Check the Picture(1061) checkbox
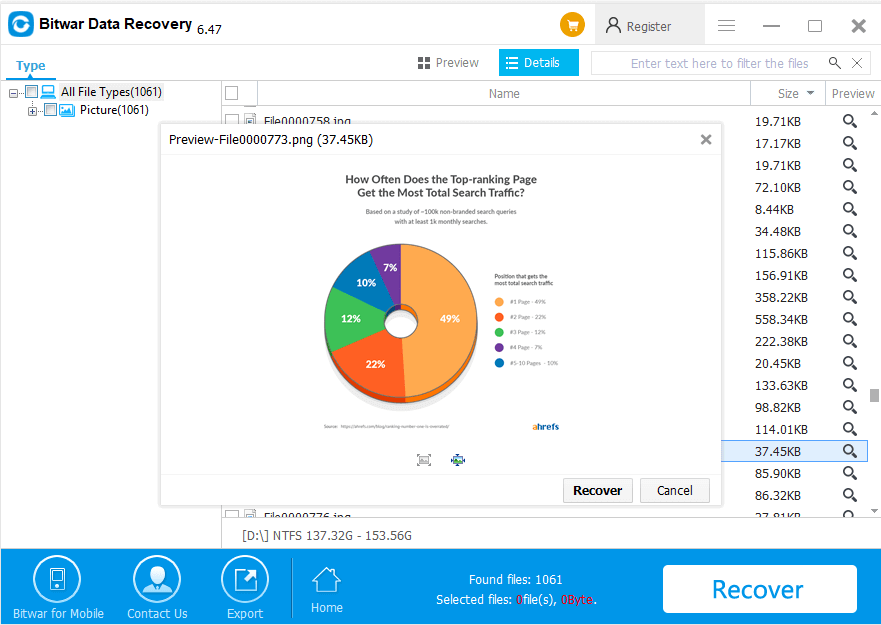The width and height of the screenshot is (881, 625). coord(49,110)
